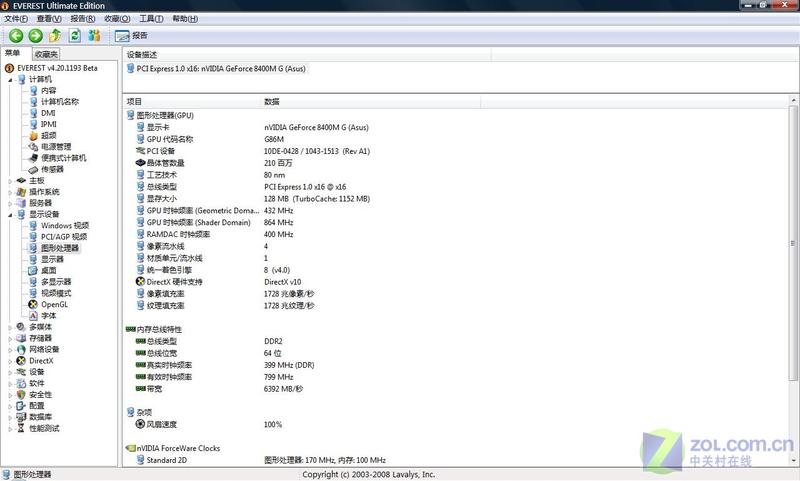
Task: Select EVEREST v4.20.1193 Beta root node
Action: pos(57,68)
